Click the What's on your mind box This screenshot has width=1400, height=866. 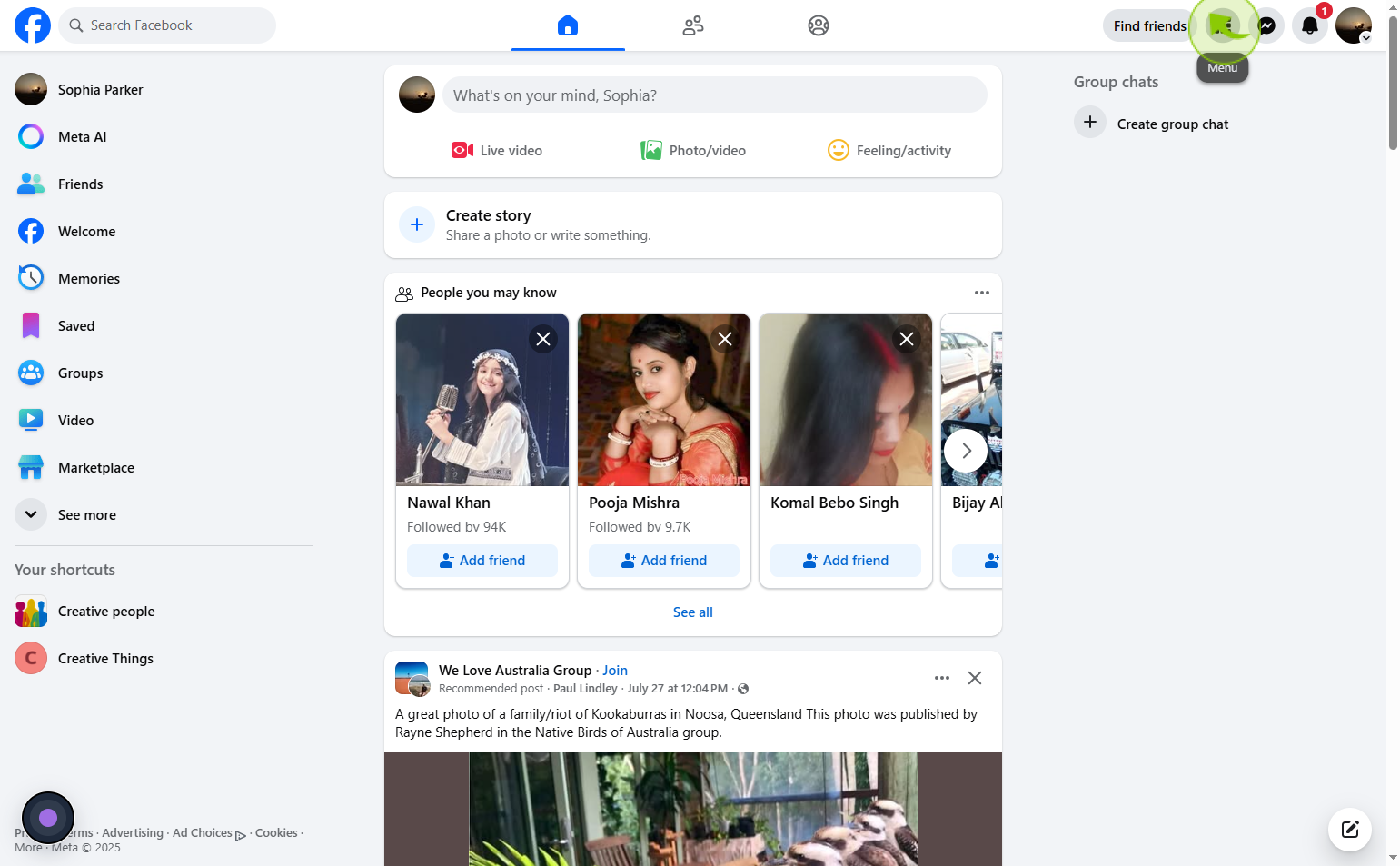tap(715, 95)
